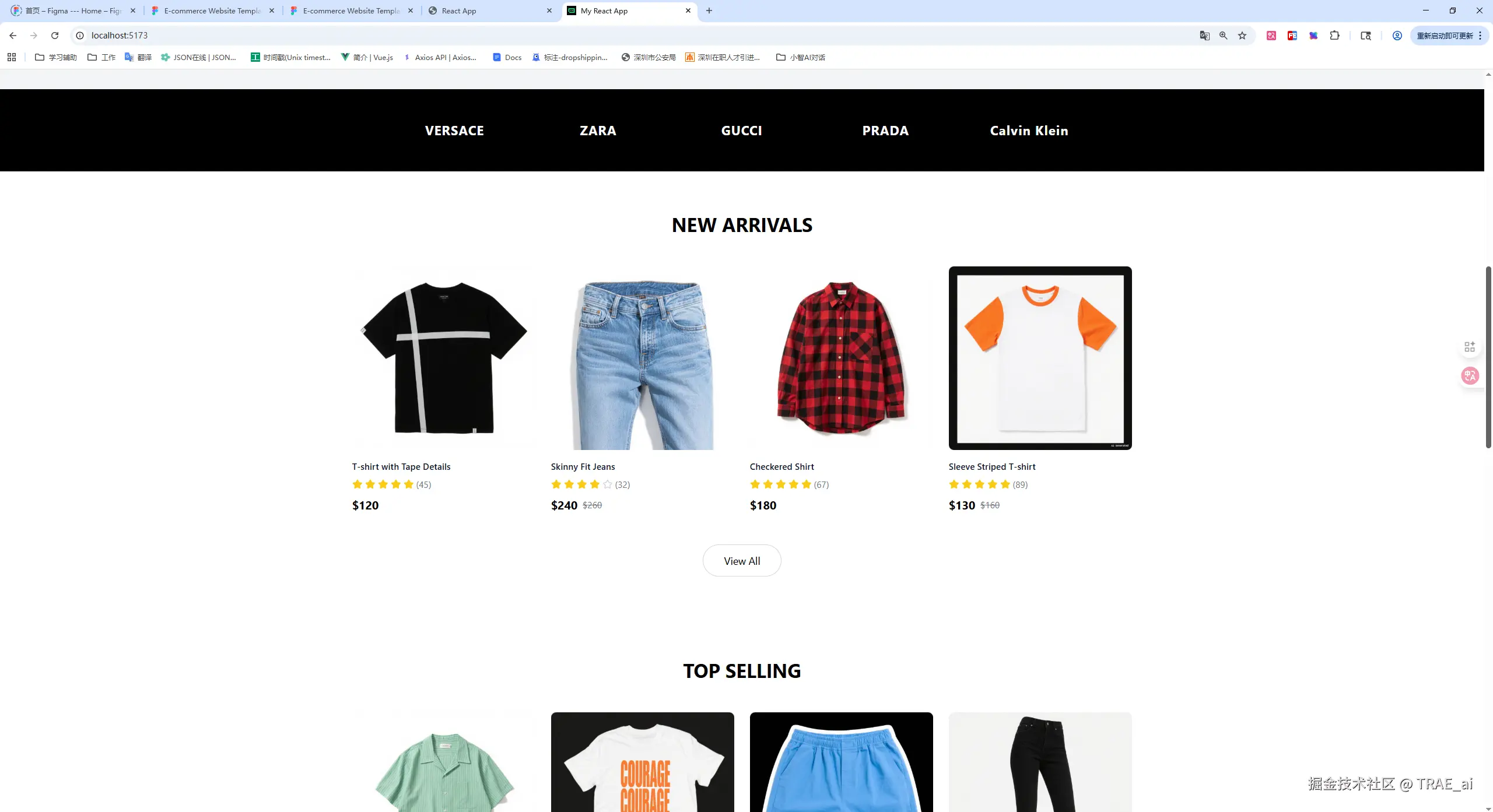Screen dimensions: 1493x812
Task: Switch to the Figma Home tab
Action: pos(73,10)
